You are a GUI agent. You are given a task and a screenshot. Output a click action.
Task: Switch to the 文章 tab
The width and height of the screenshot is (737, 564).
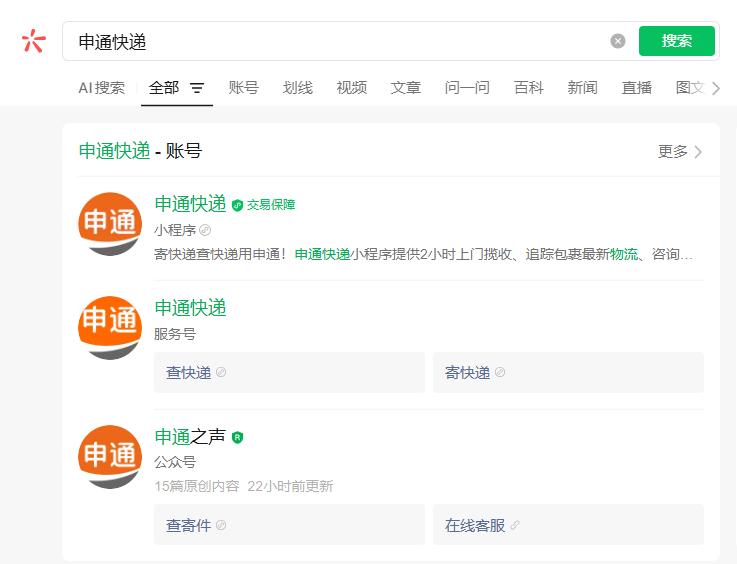pyautogui.click(x=405, y=88)
